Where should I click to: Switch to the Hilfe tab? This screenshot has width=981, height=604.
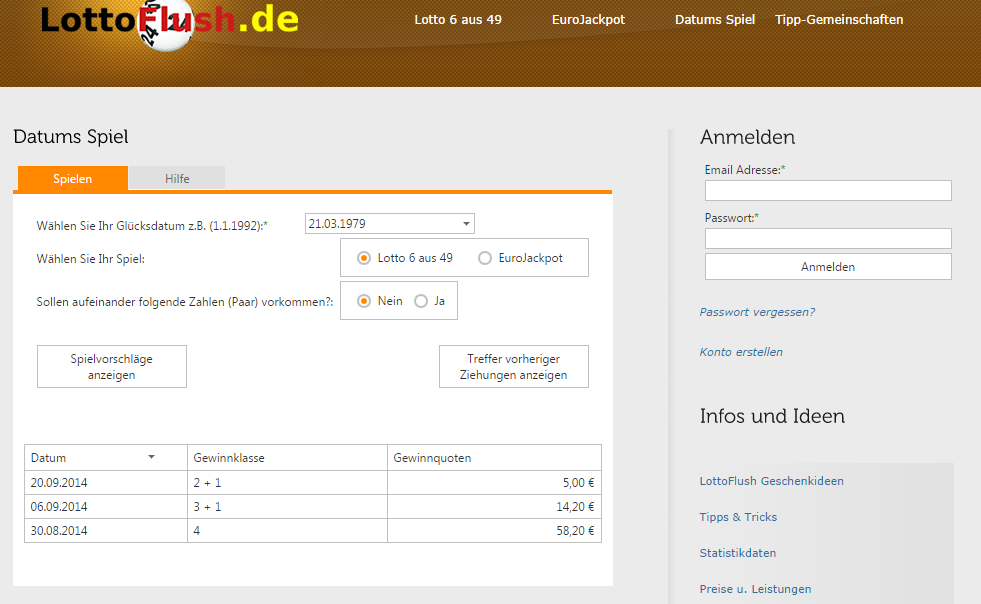point(177,178)
